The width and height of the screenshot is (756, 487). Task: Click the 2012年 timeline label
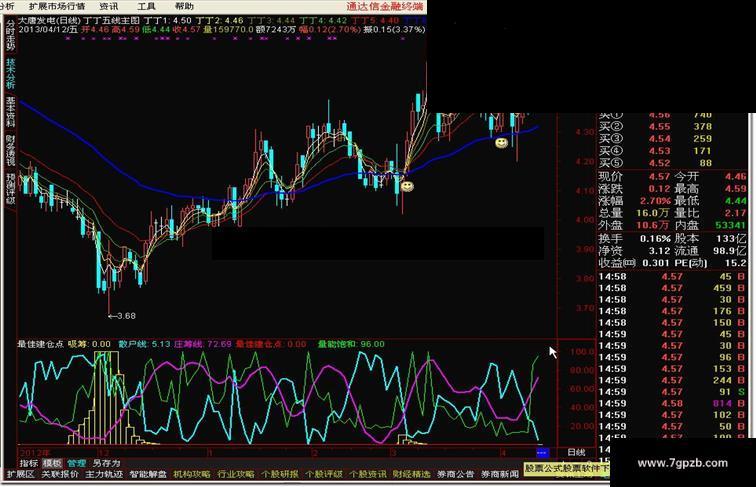tap(35, 453)
